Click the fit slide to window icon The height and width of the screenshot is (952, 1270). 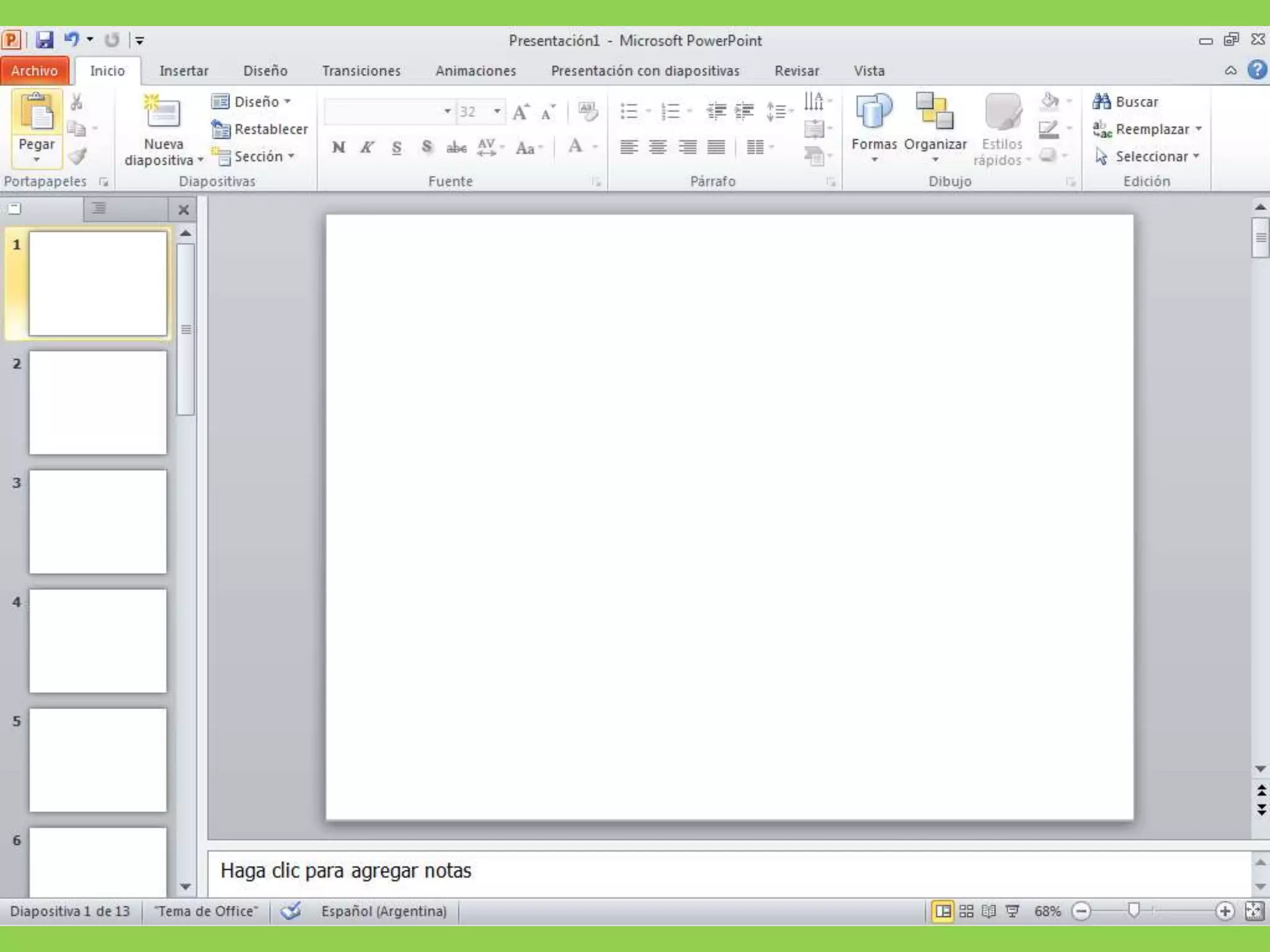coord(1254,911)
